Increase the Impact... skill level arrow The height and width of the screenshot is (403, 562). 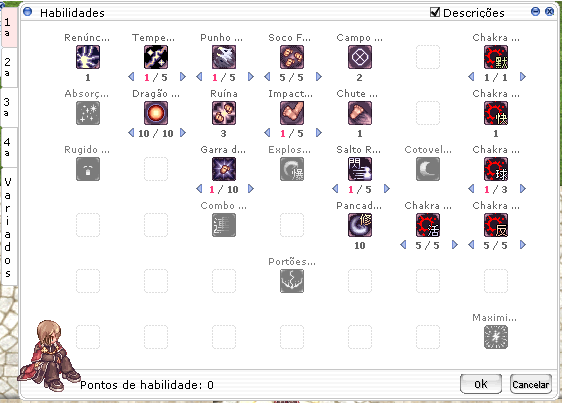[319, 133]
